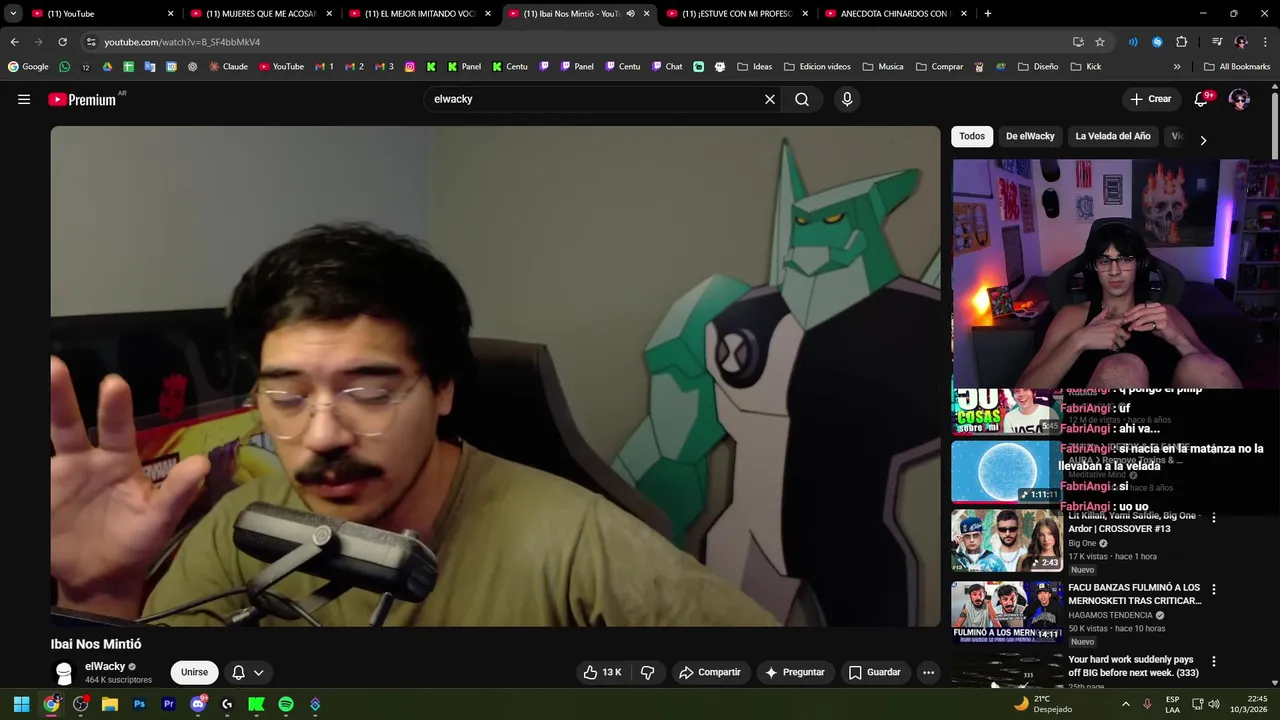
Task: Open Claude bookmark
Action: 228,67
